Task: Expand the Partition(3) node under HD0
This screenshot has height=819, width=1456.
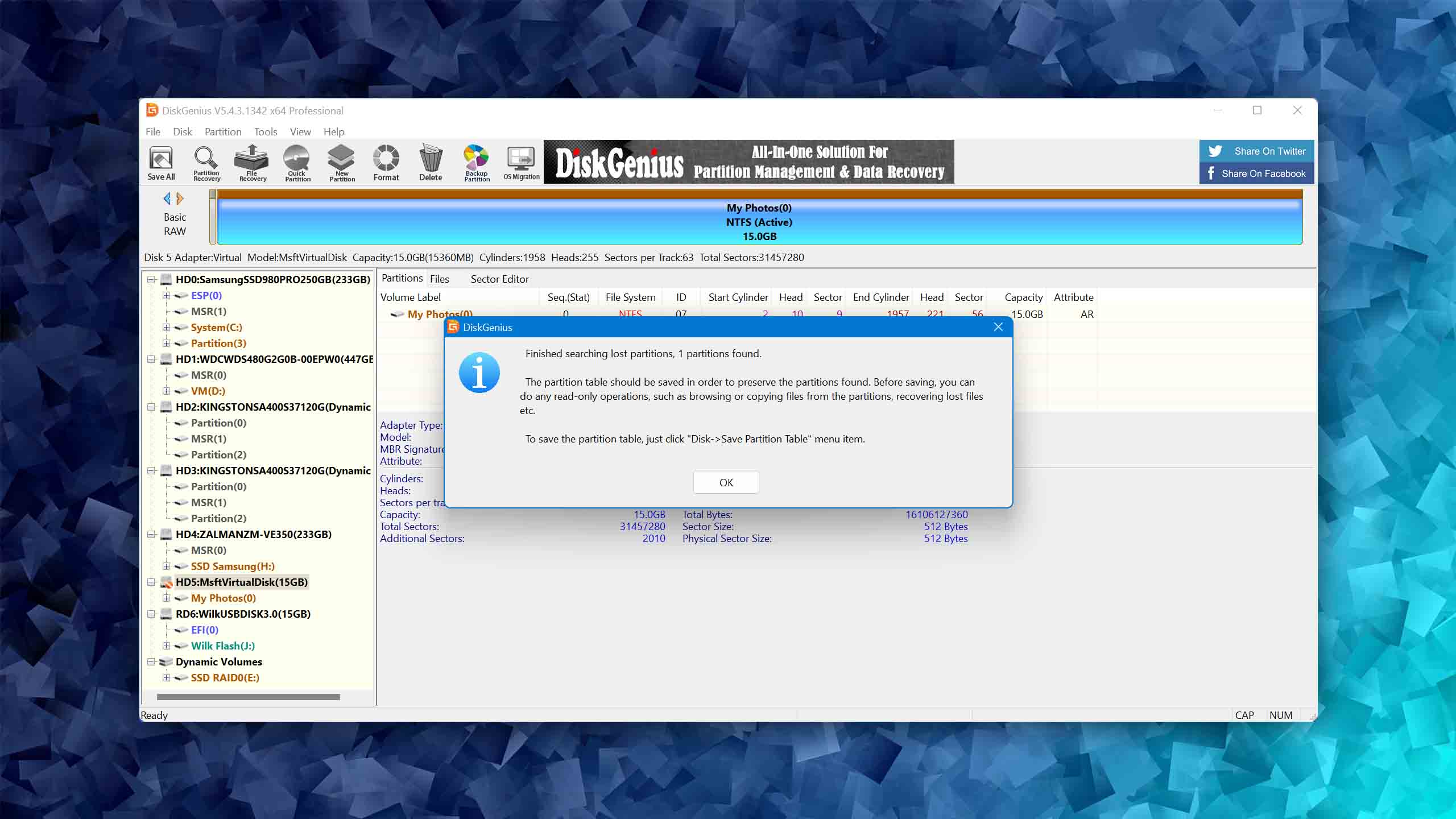Action: coord(166,343)
